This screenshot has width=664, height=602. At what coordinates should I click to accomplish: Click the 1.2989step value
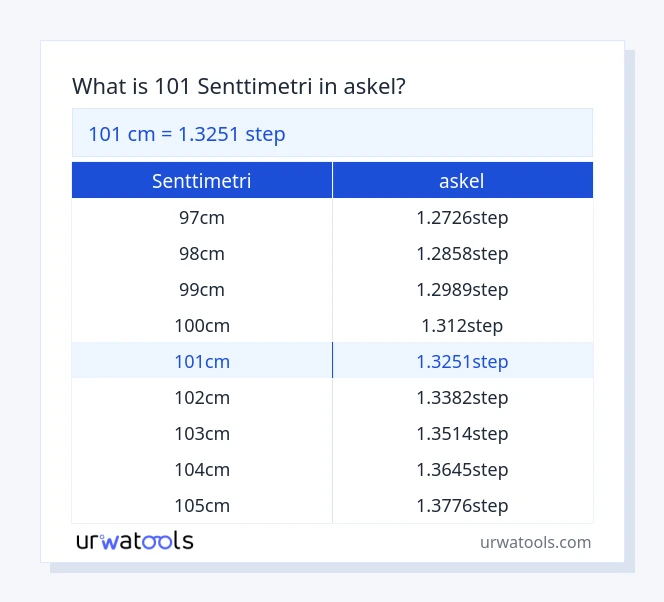[x=462, y=289]
